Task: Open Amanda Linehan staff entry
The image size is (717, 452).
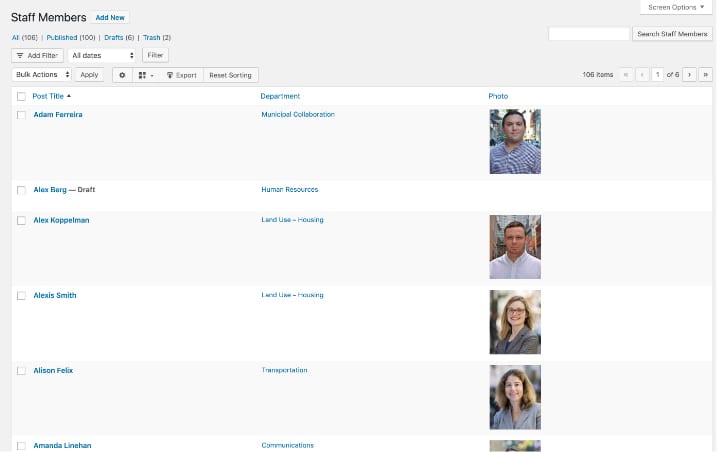Action: (62, 445)
